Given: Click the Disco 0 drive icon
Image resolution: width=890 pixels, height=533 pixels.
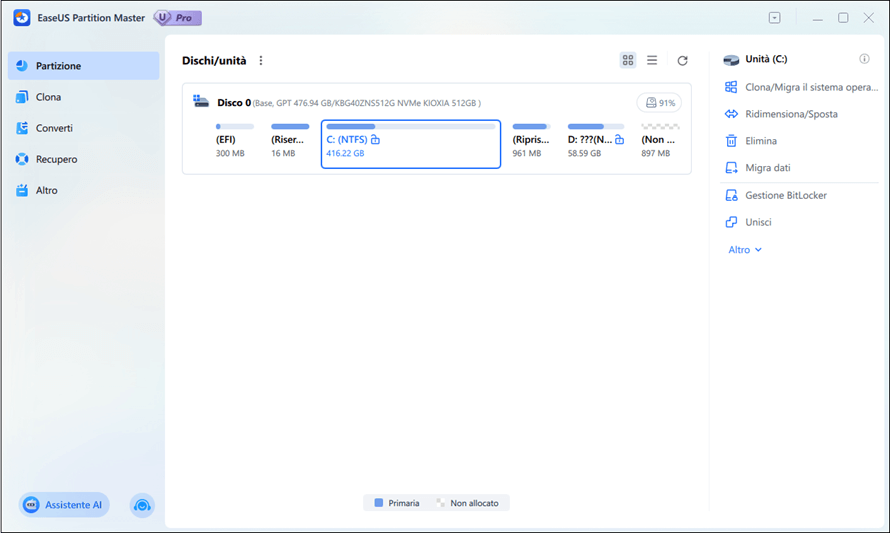Looking at the screenshot, I should click(x=201, y=102).
